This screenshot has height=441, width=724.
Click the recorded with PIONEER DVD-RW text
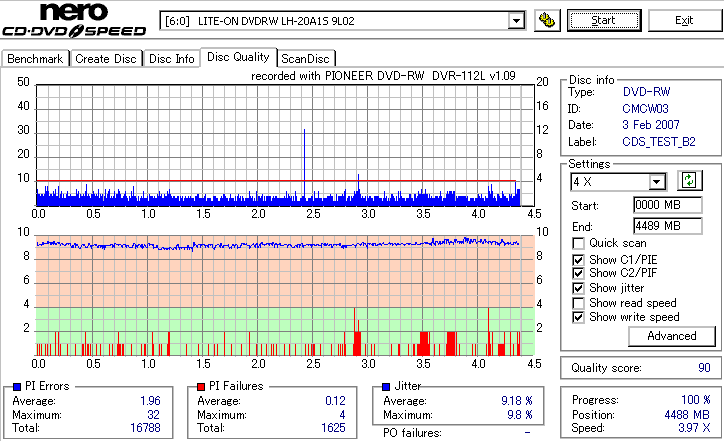tap(383, 76)
